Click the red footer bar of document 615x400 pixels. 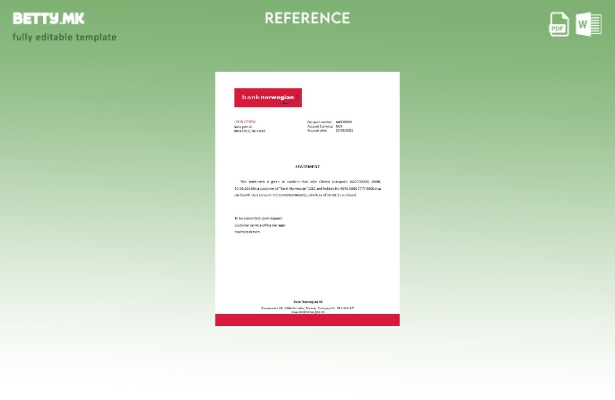tap(307, 320)
